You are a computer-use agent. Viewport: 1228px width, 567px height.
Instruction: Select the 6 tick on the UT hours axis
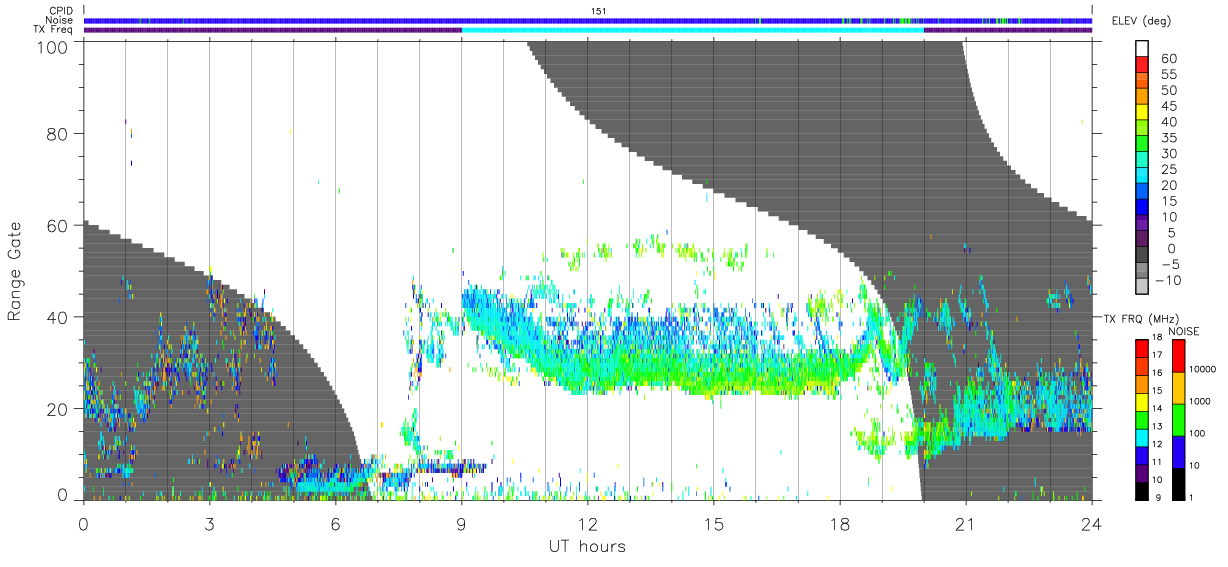point(336,523)
